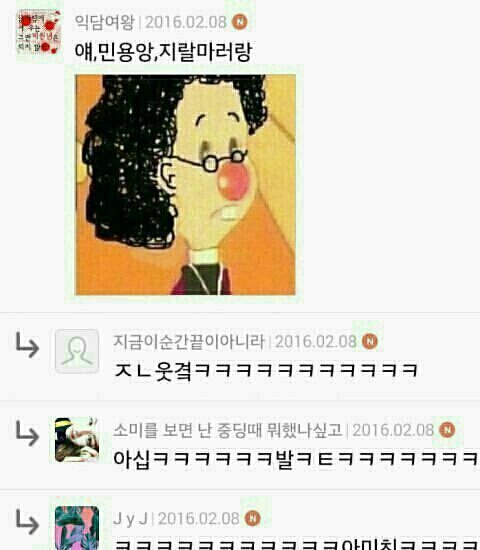Click the 2016.02.08 date on the top comment
The width and height of the screenshot is (480, 550).
tap(186, 22)
